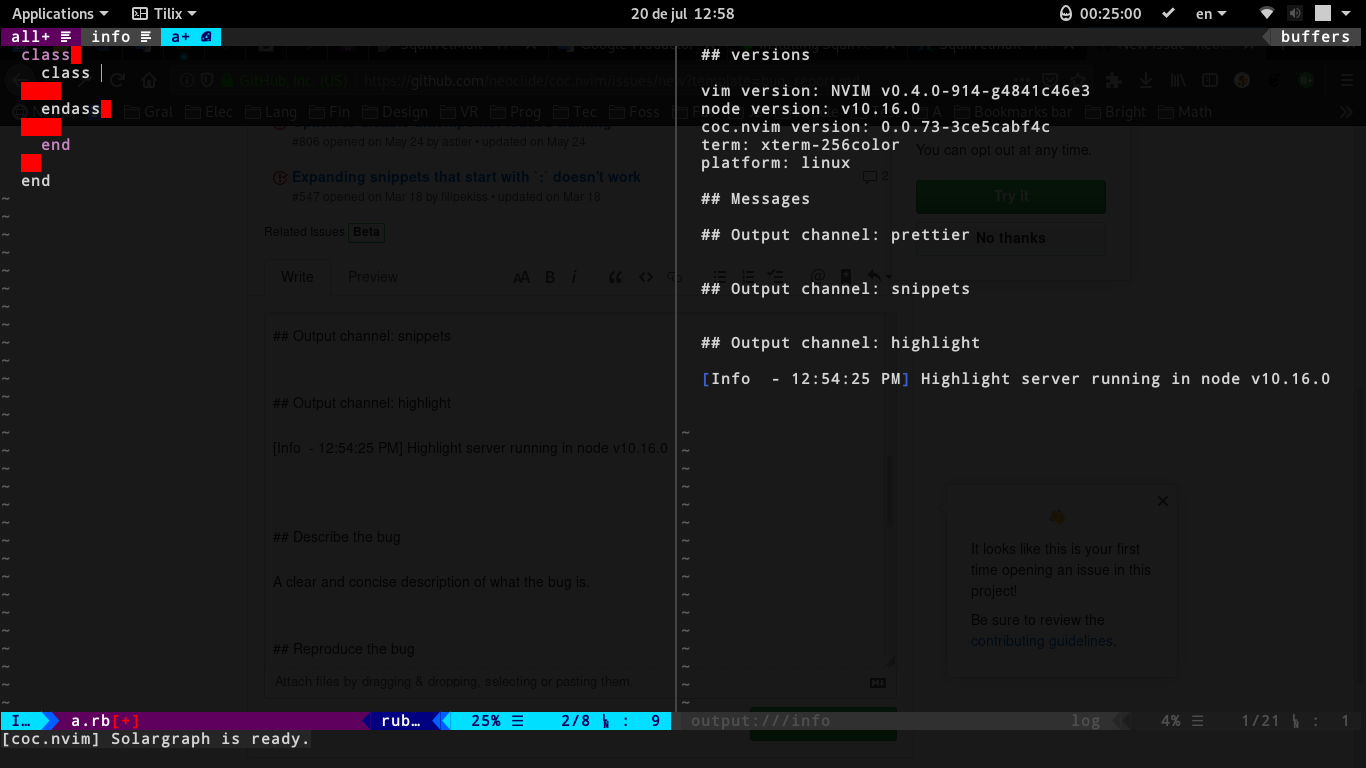Dismiss the prompt with No thanks

click(1010, 237)
